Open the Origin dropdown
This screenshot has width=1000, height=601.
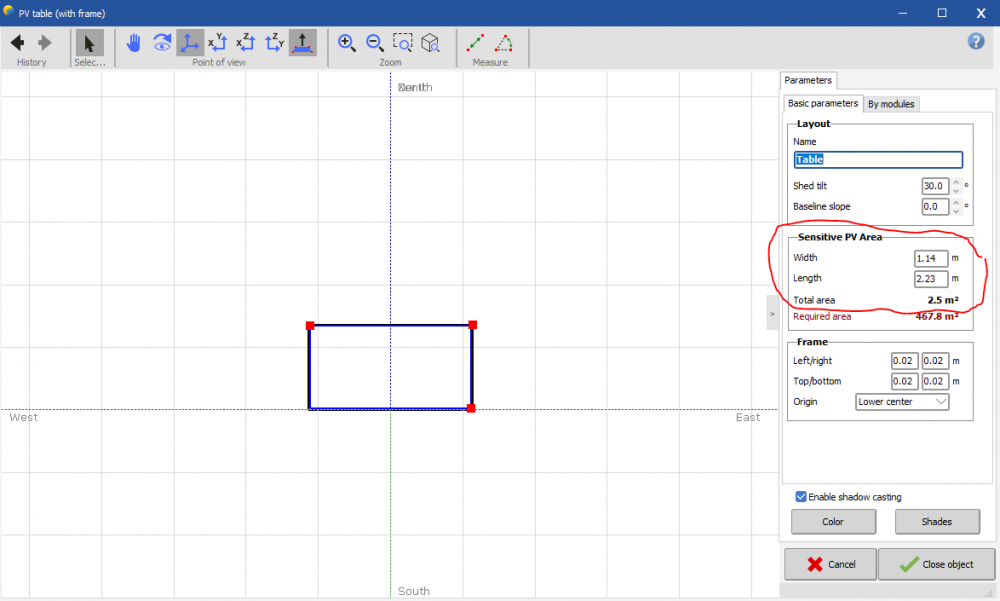(x=902, y=402)
